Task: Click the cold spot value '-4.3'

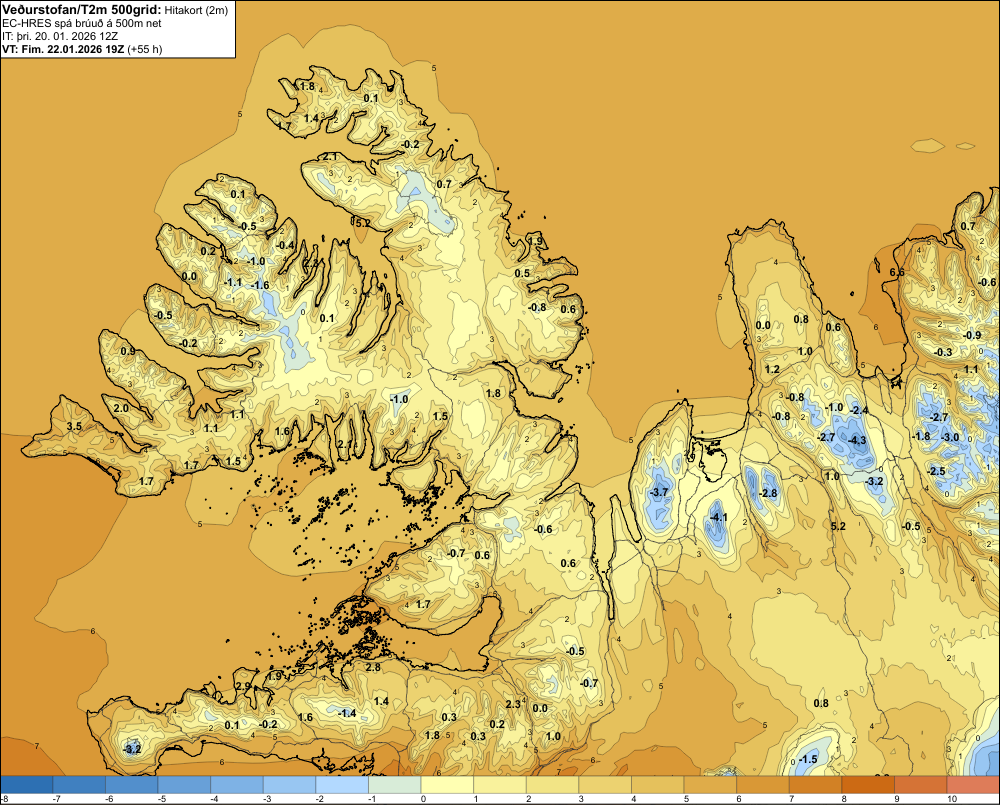Action: coord(857,440)
